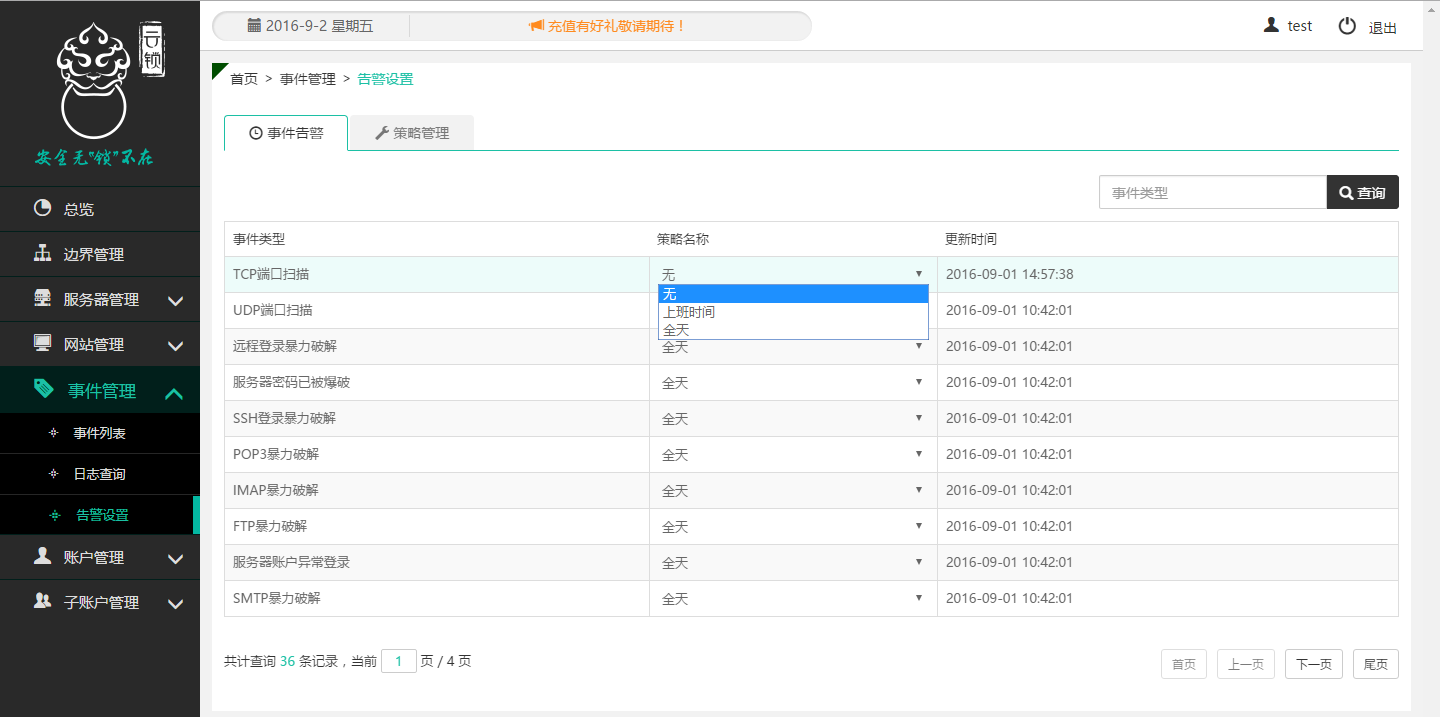Open policy dropdown for POP3暴力破解

pyautogui.click(x=793, y=454)
